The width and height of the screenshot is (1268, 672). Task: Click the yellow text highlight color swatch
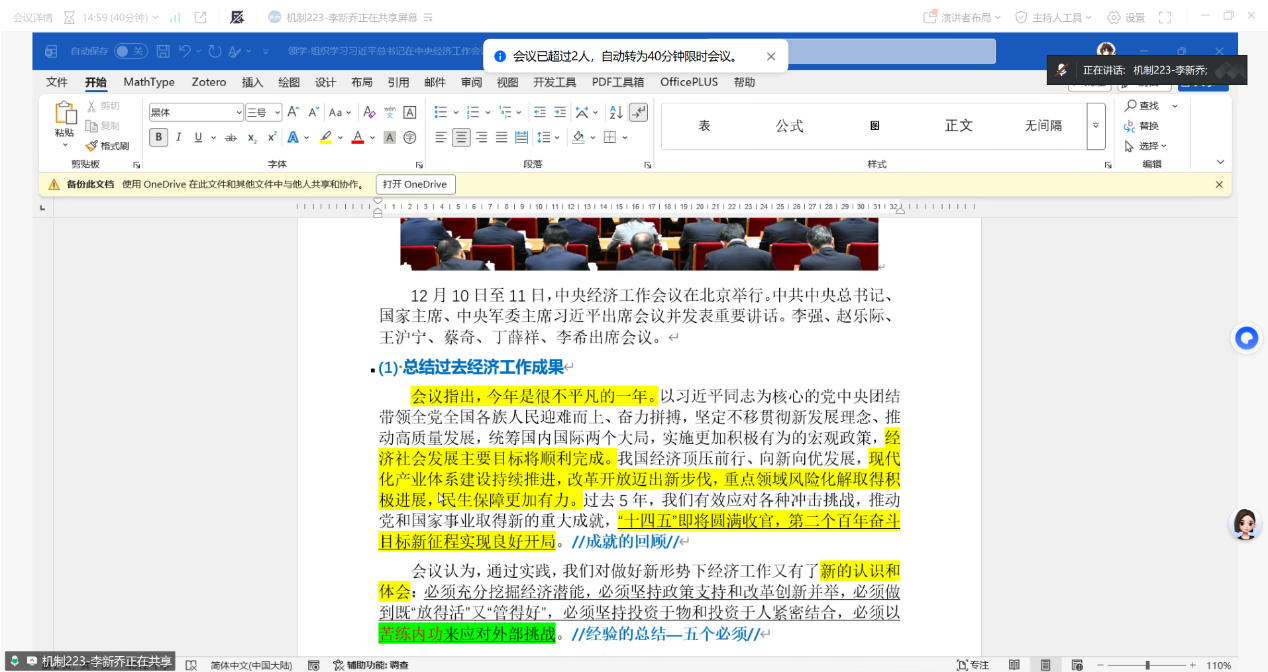(325, 138)
